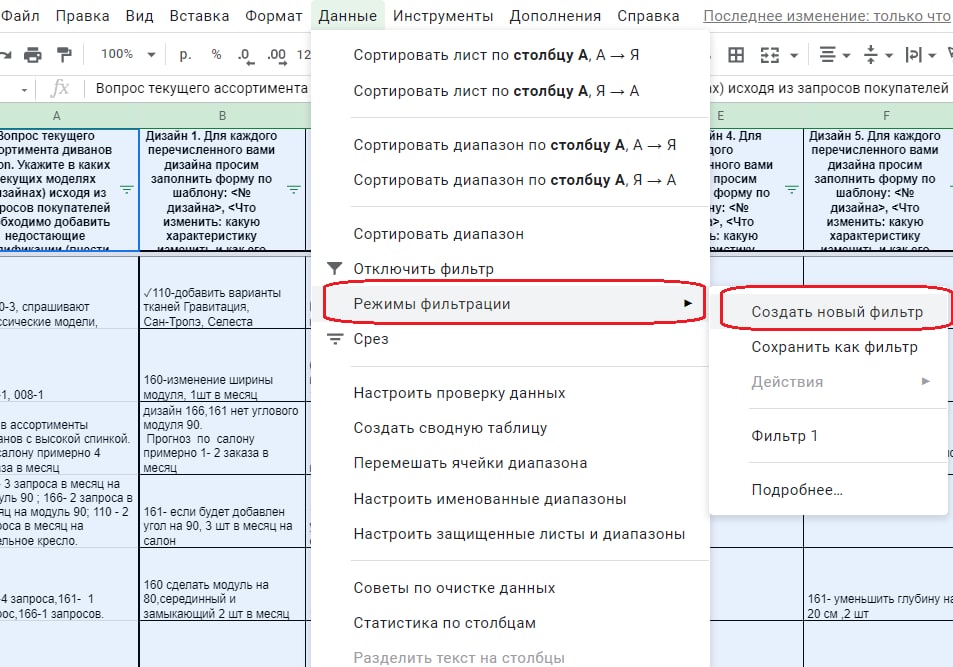Open text wrapping dropdown arrow

(x=932, y=56)
